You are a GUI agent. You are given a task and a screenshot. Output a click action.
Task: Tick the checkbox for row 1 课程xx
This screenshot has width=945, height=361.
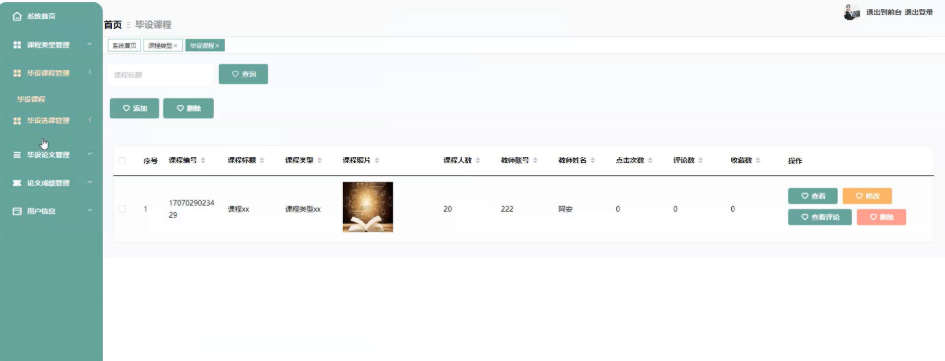click(122, 209)
